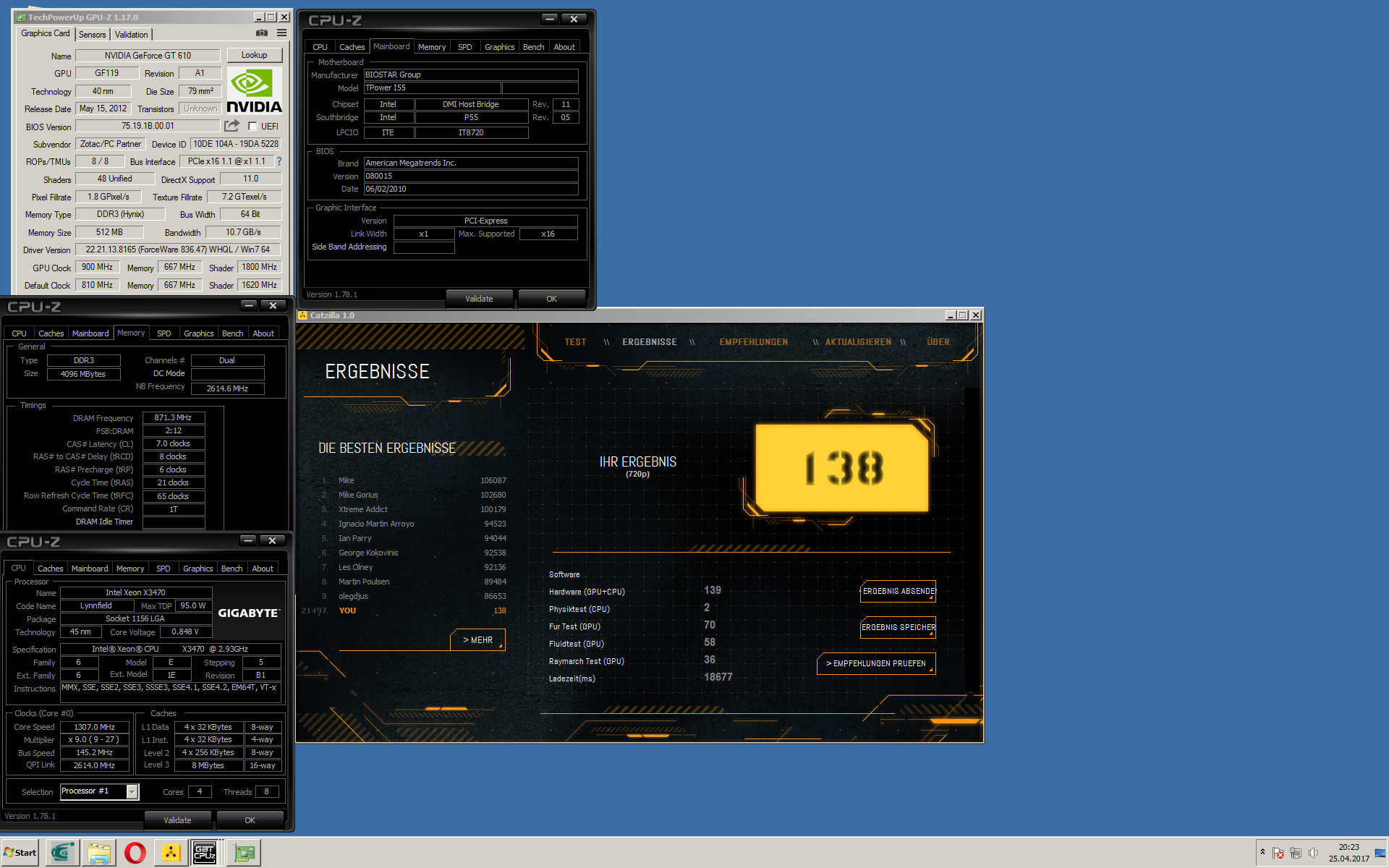Click Validate in Mainboard CPU-Z window
Viewport: 1389px width, 868px height.
pos(479,299)
